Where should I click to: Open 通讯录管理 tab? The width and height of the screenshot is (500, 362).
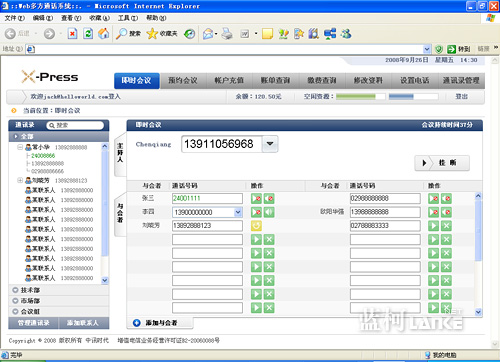pyautogui.click(x=461, y=81)
